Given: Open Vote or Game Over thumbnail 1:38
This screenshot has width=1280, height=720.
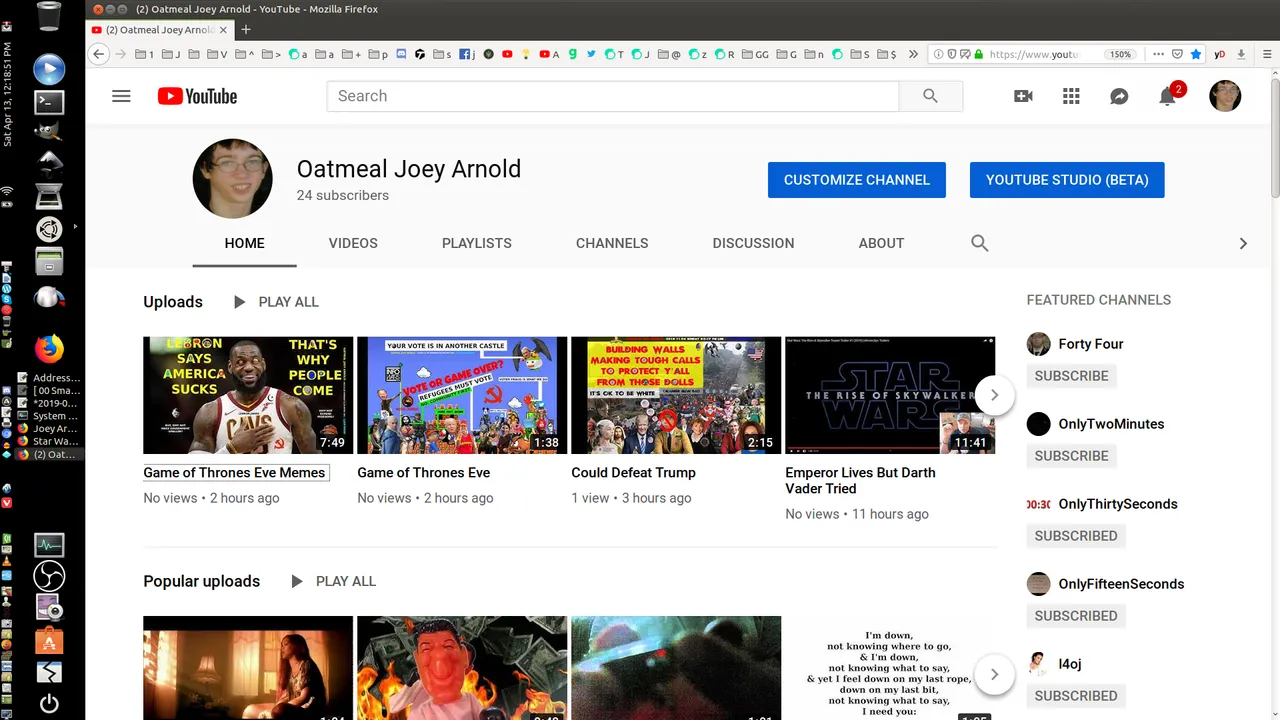Looking at the screenshot, I should click(x=462, y=395).
